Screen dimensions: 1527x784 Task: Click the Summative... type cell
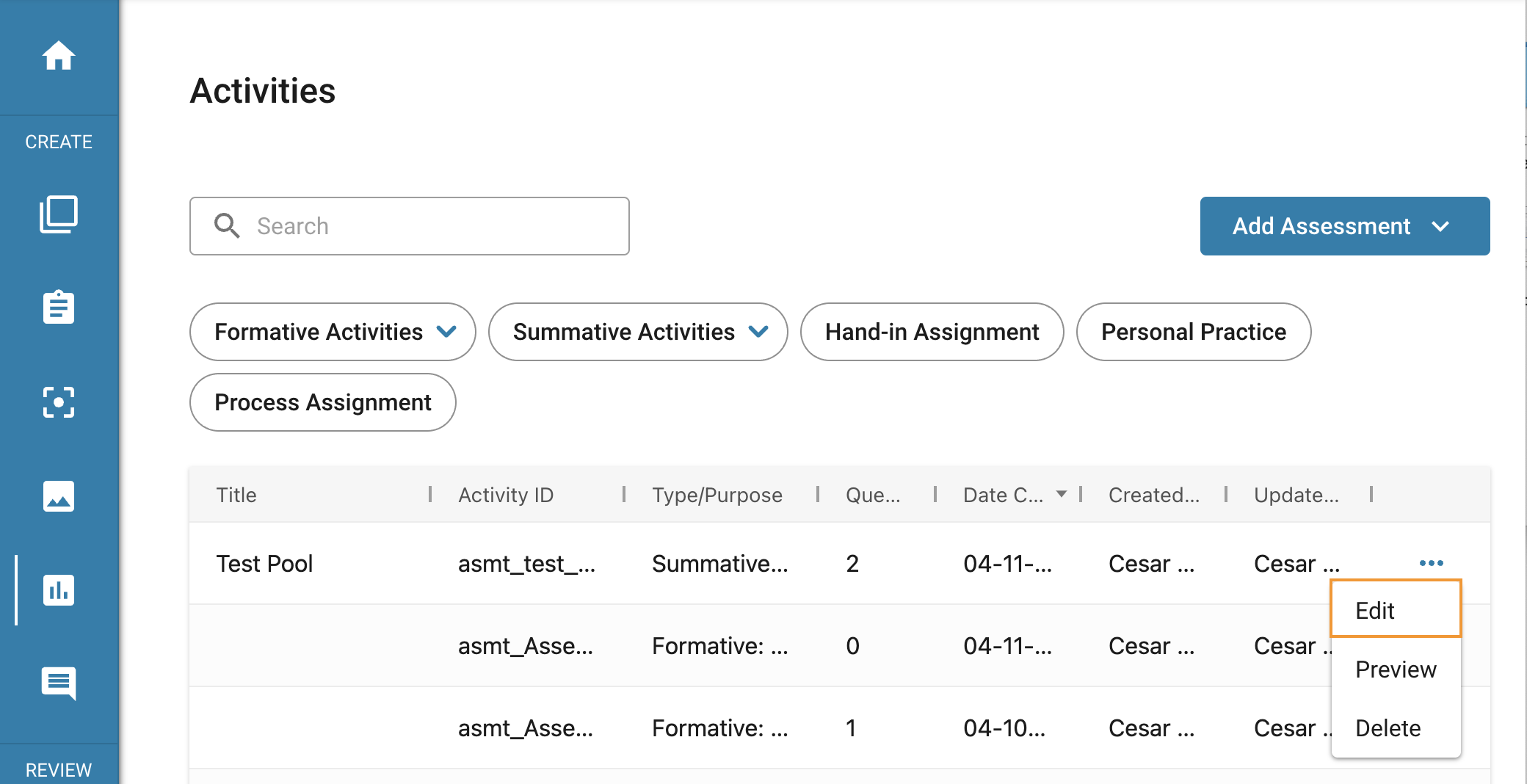[720, 563]
